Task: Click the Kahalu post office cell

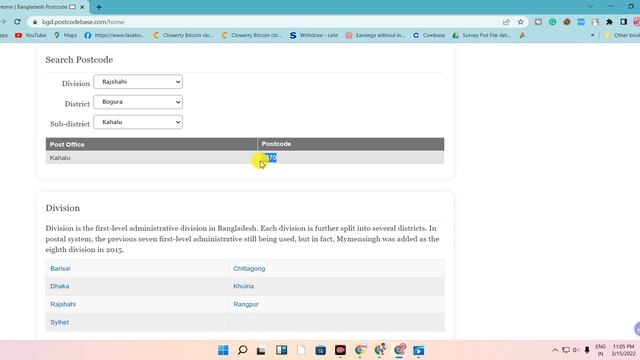Action: pyautogui.click(x=151, y=158)
